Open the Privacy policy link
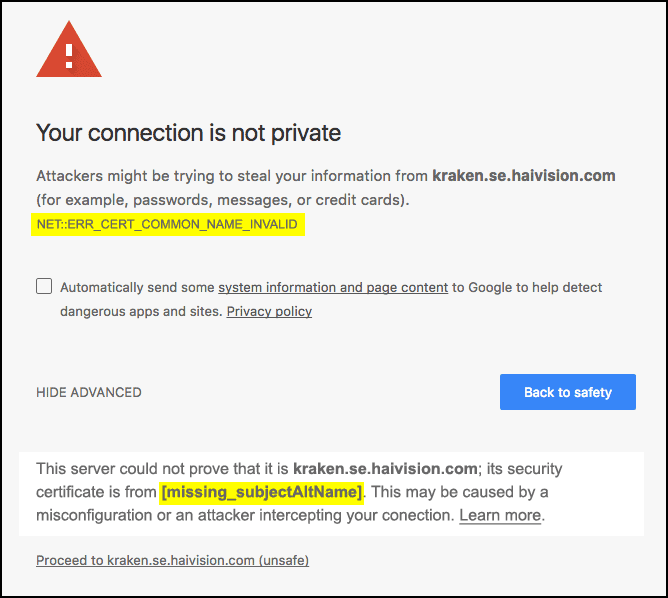The height and width of the screenshot is (598, 668). (x=269, y=311)
